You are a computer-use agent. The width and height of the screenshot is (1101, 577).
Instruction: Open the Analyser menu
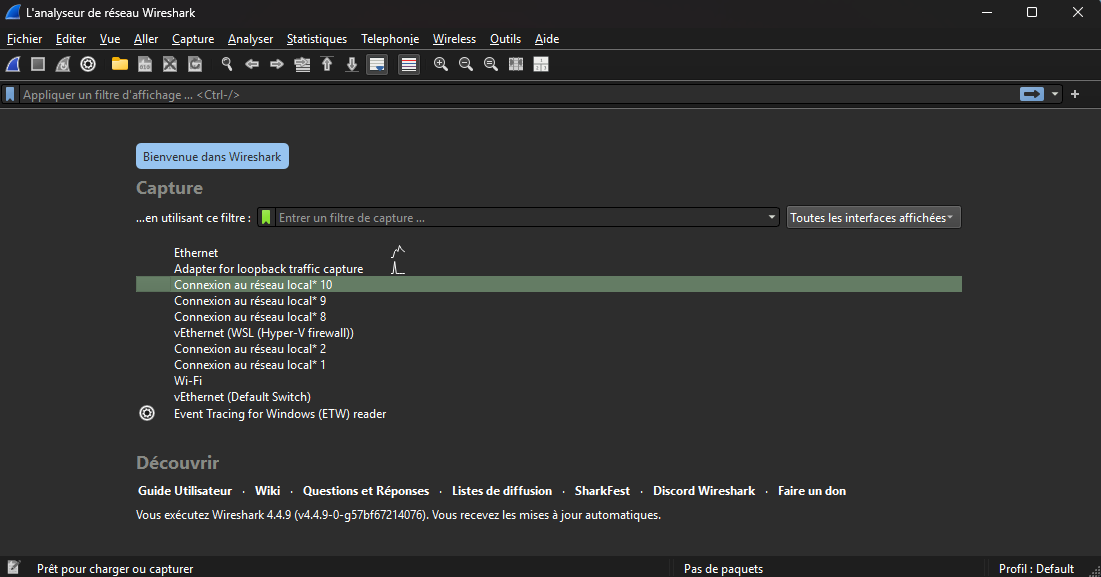pos(250,39)
